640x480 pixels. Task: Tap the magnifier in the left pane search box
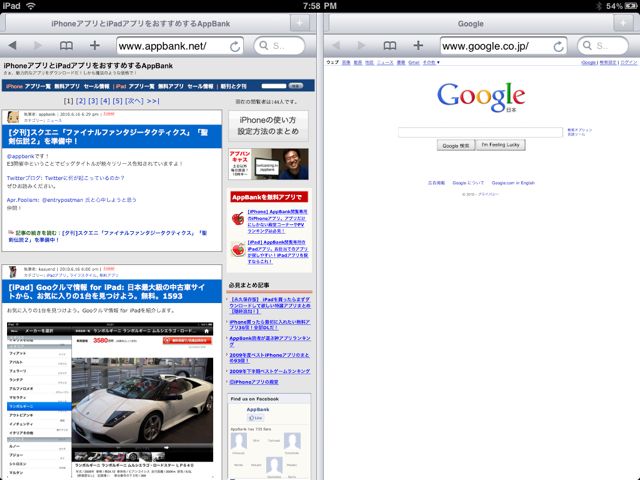point(264,46)
